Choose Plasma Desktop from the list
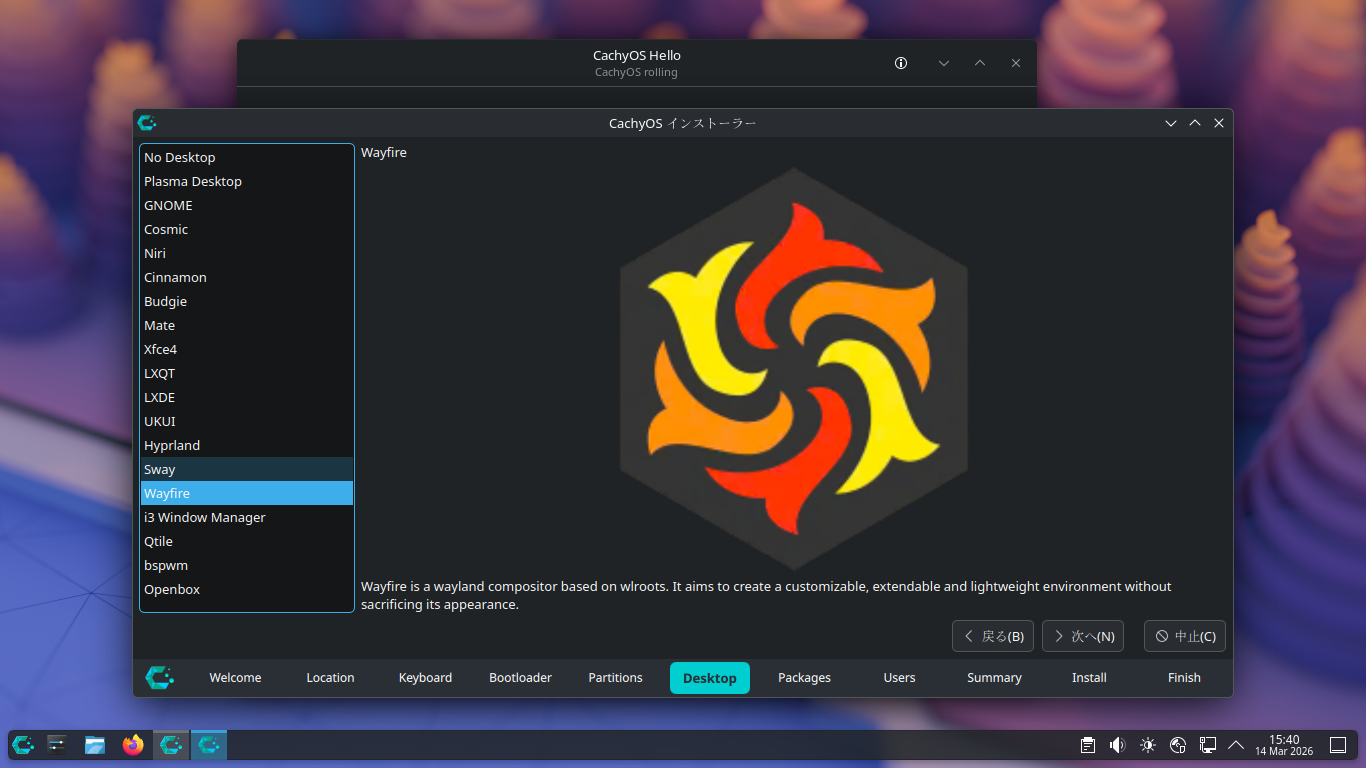The width and height of the screenshot is (1366, 768). tap(247, 181)
